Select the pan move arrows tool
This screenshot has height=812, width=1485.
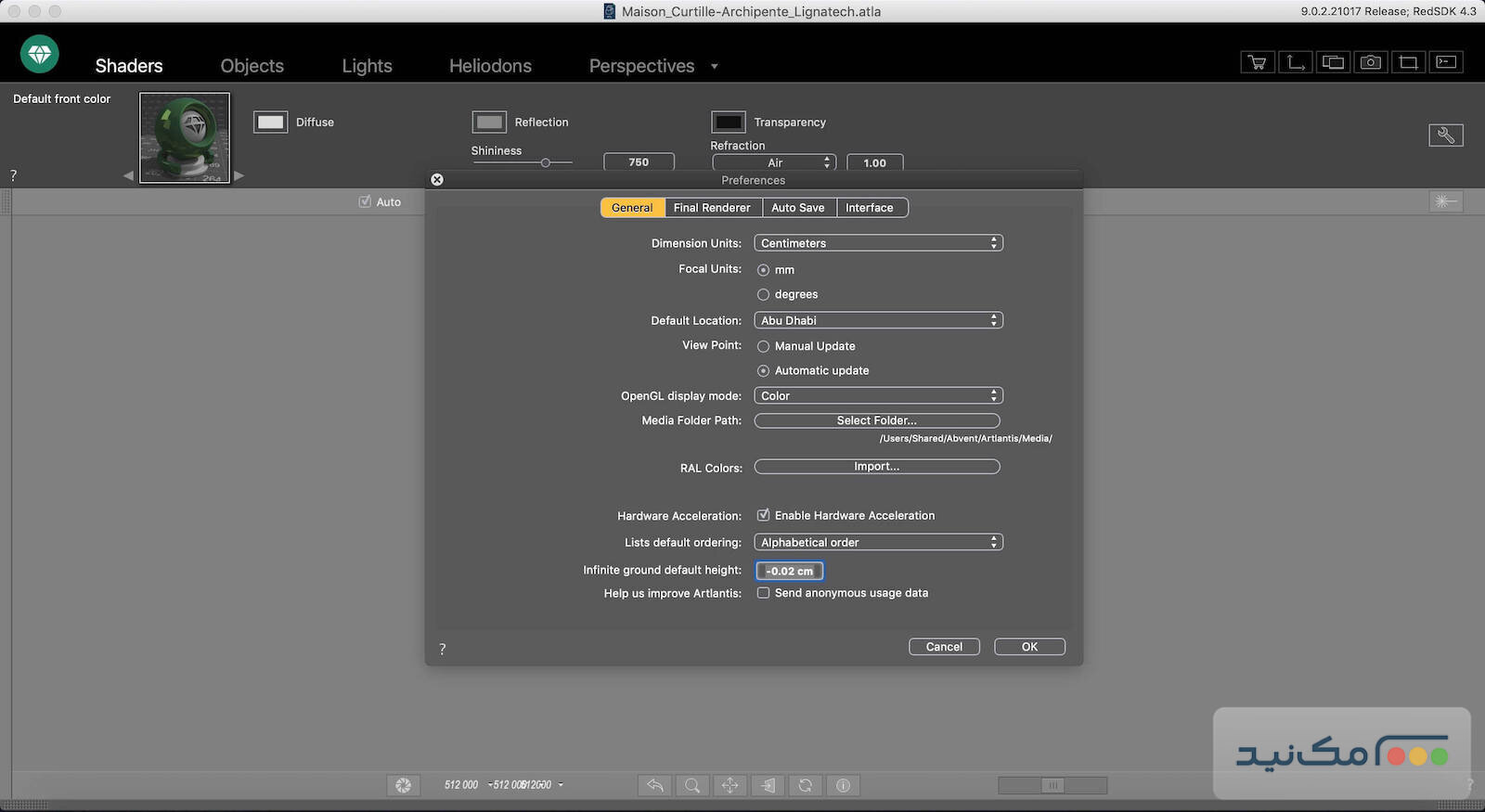(x=730, y=785)
